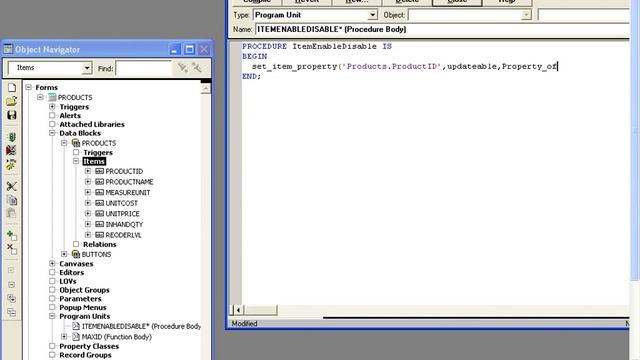640x360 pixels.
Task: Collapse the Forms root node
Action: pyautogui.click(x=29, y=87)
